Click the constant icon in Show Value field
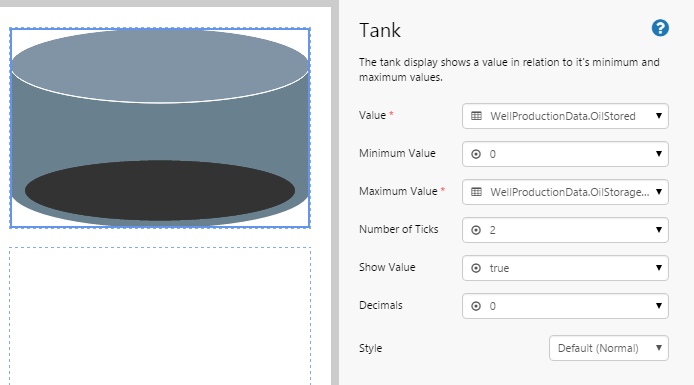Screen dimensions: 694x385 tap(476, 268)
